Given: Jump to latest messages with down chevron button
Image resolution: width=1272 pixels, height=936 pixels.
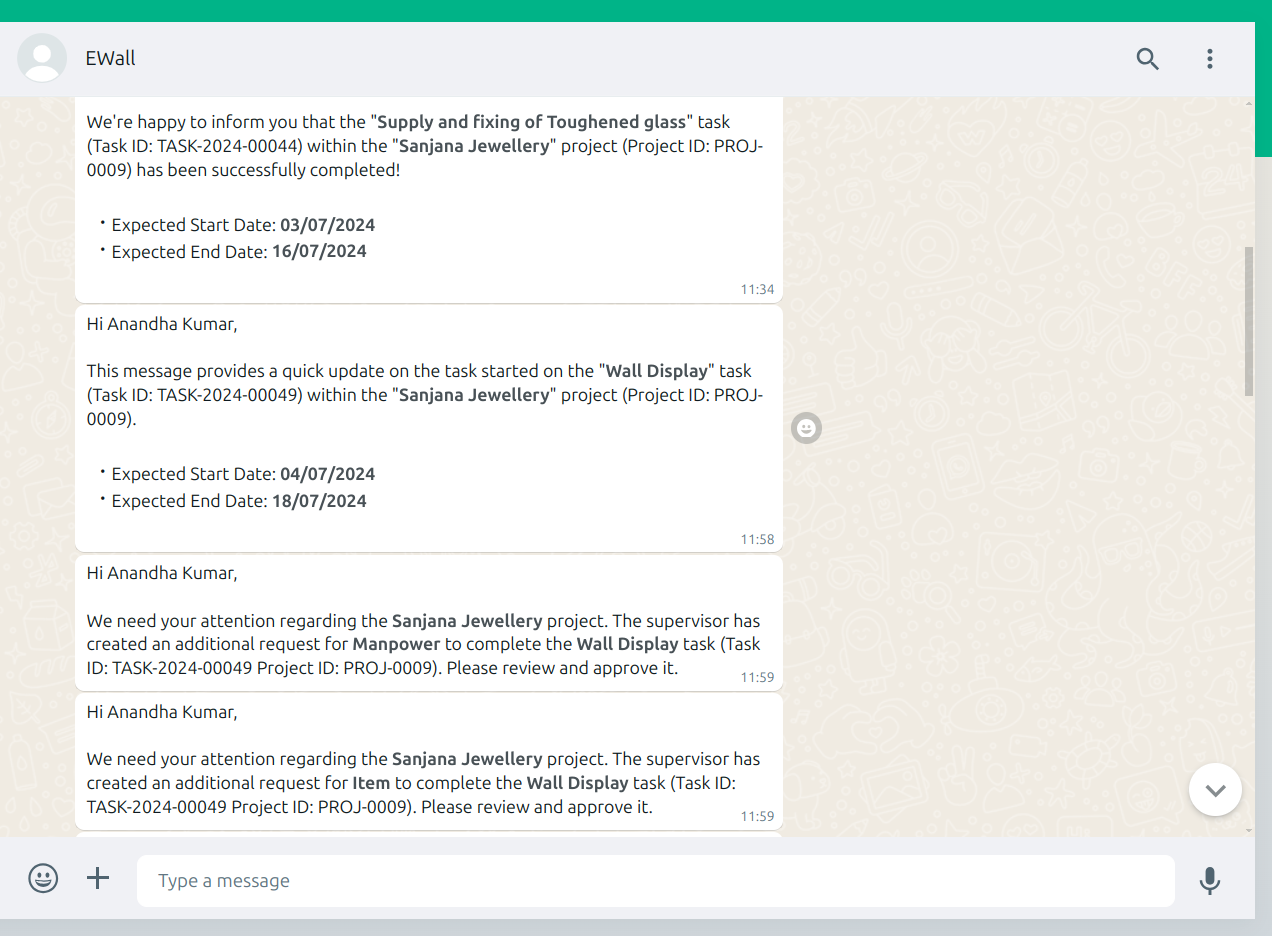Looking at the screenshot, I should coord(1215,790).
